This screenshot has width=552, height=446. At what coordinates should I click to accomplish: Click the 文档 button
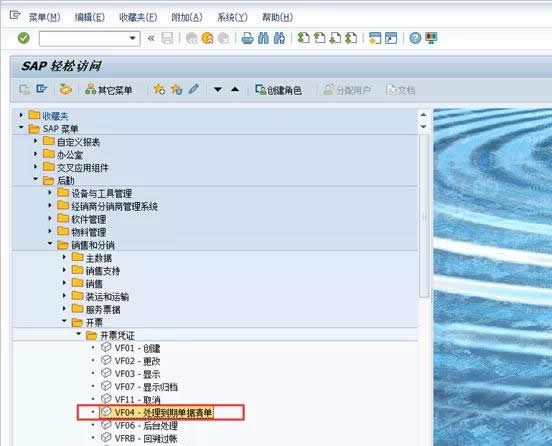point(401,90)
